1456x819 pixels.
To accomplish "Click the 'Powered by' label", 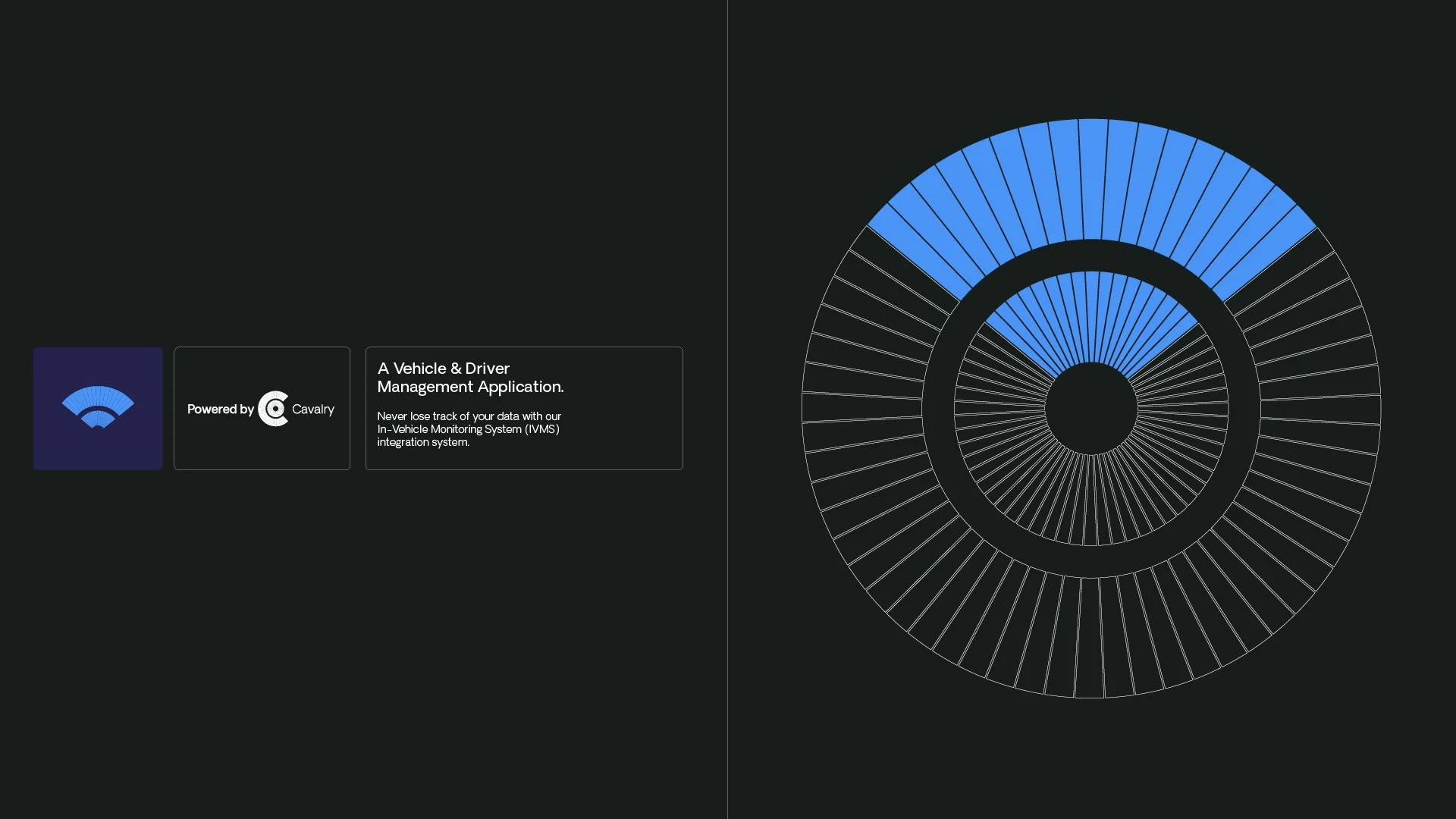I will pos(220,409).
